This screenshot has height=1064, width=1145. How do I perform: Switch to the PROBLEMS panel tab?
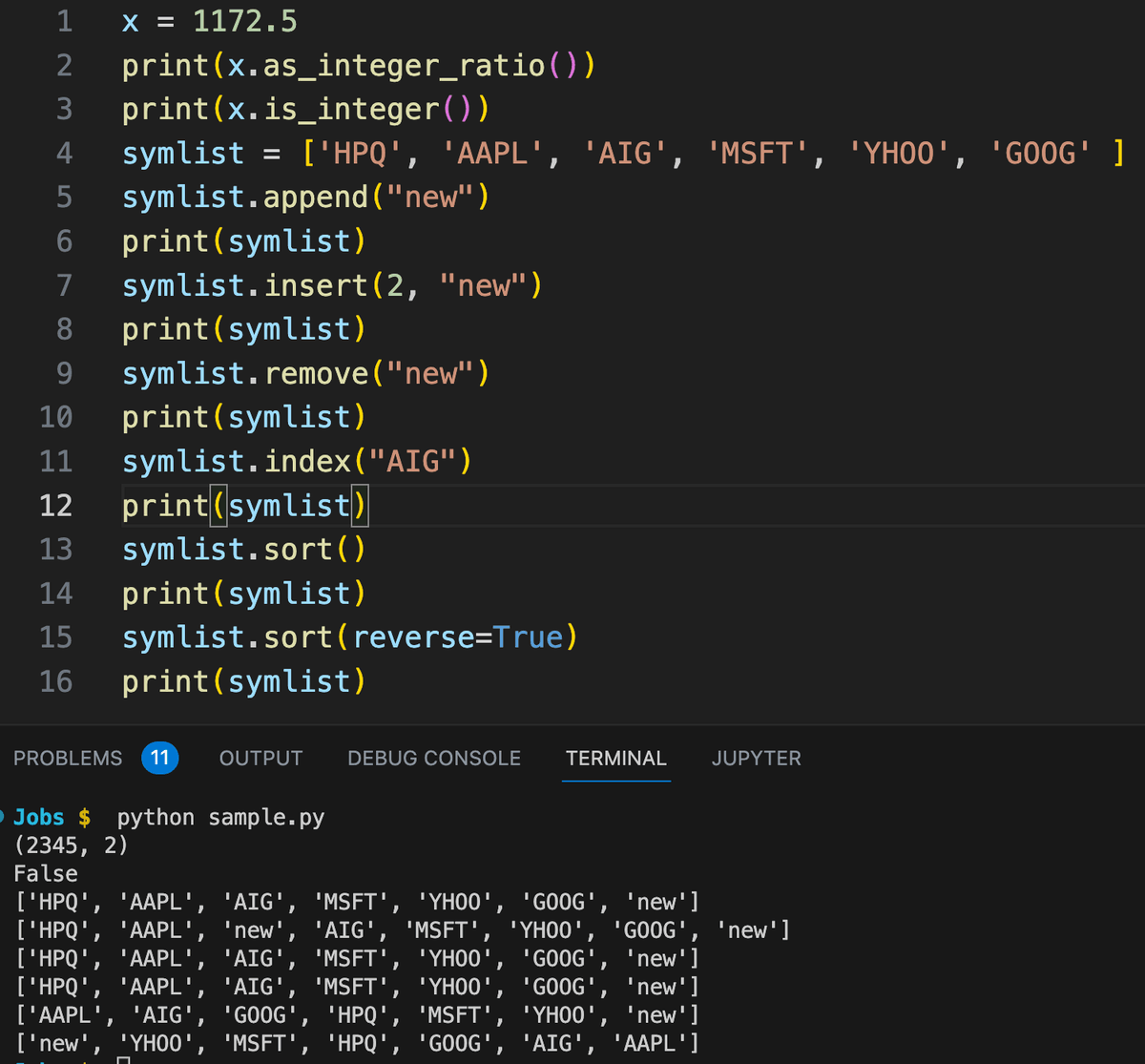coord(68,758)
